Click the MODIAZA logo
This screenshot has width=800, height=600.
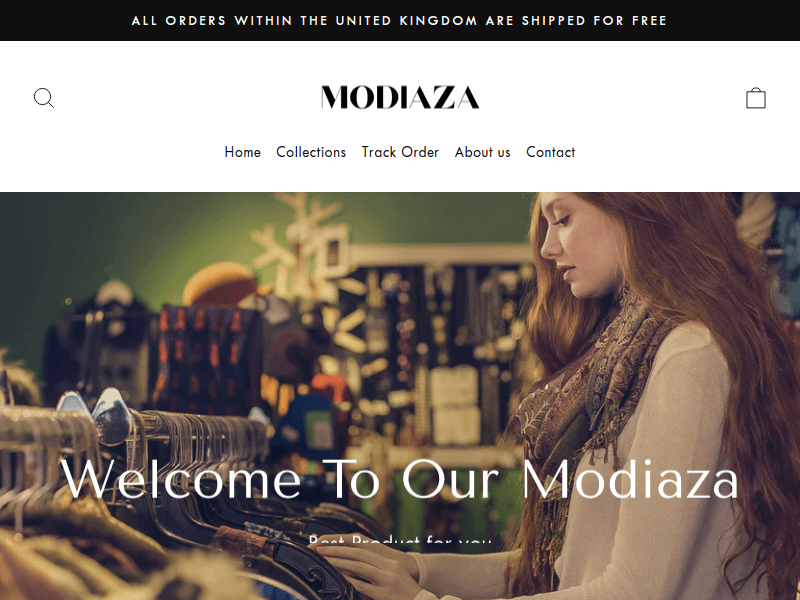[x=399, y=97]
